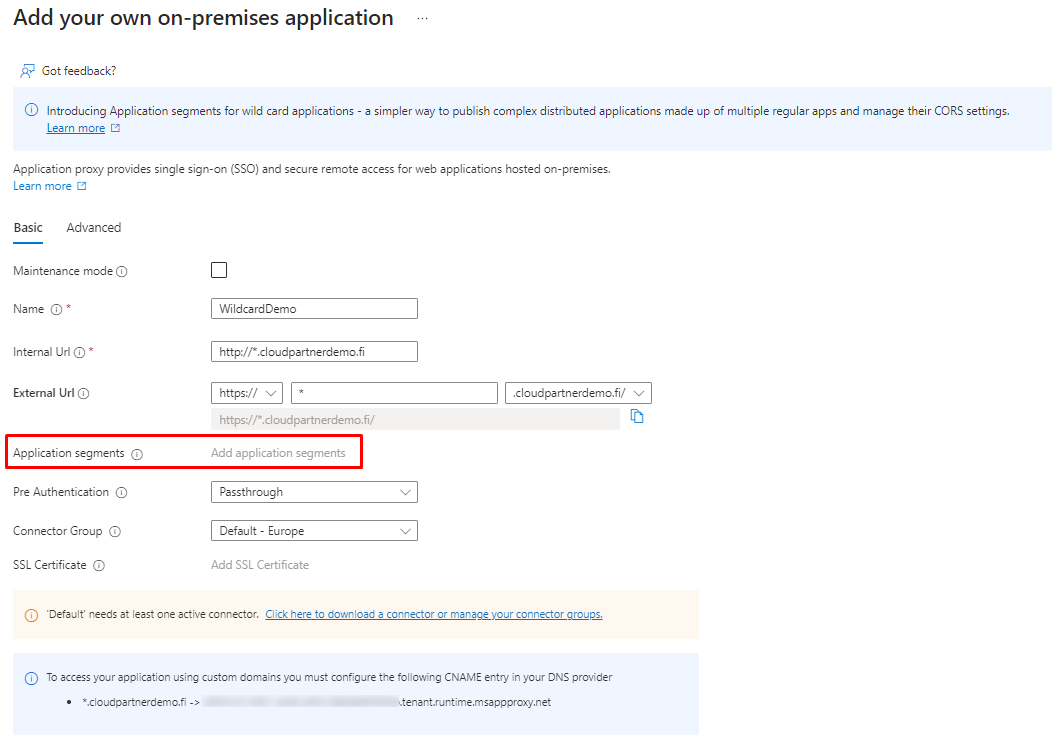Select the Basic tab
This screenshot has width=1052, height=756.
pos(28,228)
